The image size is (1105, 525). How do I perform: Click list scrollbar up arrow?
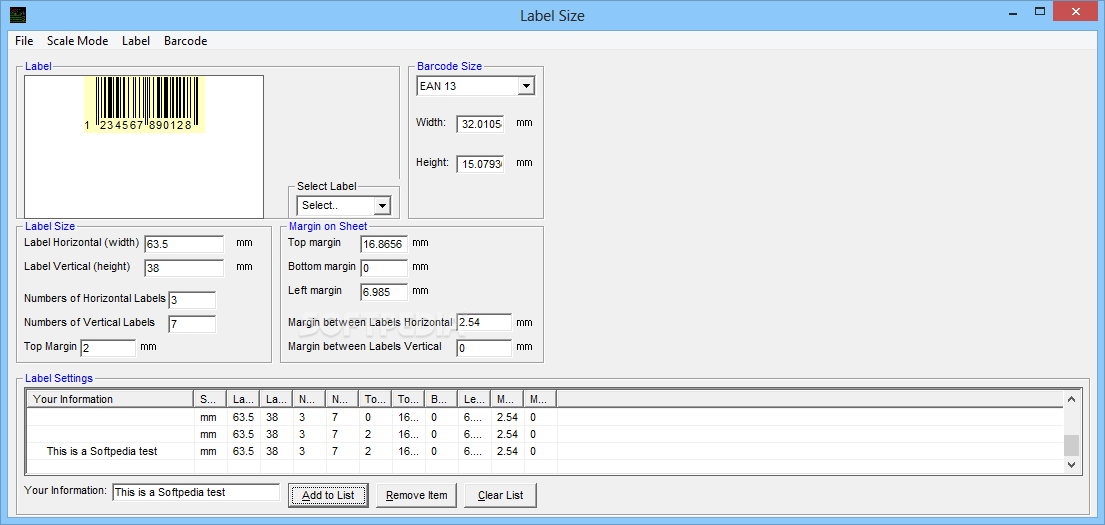(x=1071, y=399)
